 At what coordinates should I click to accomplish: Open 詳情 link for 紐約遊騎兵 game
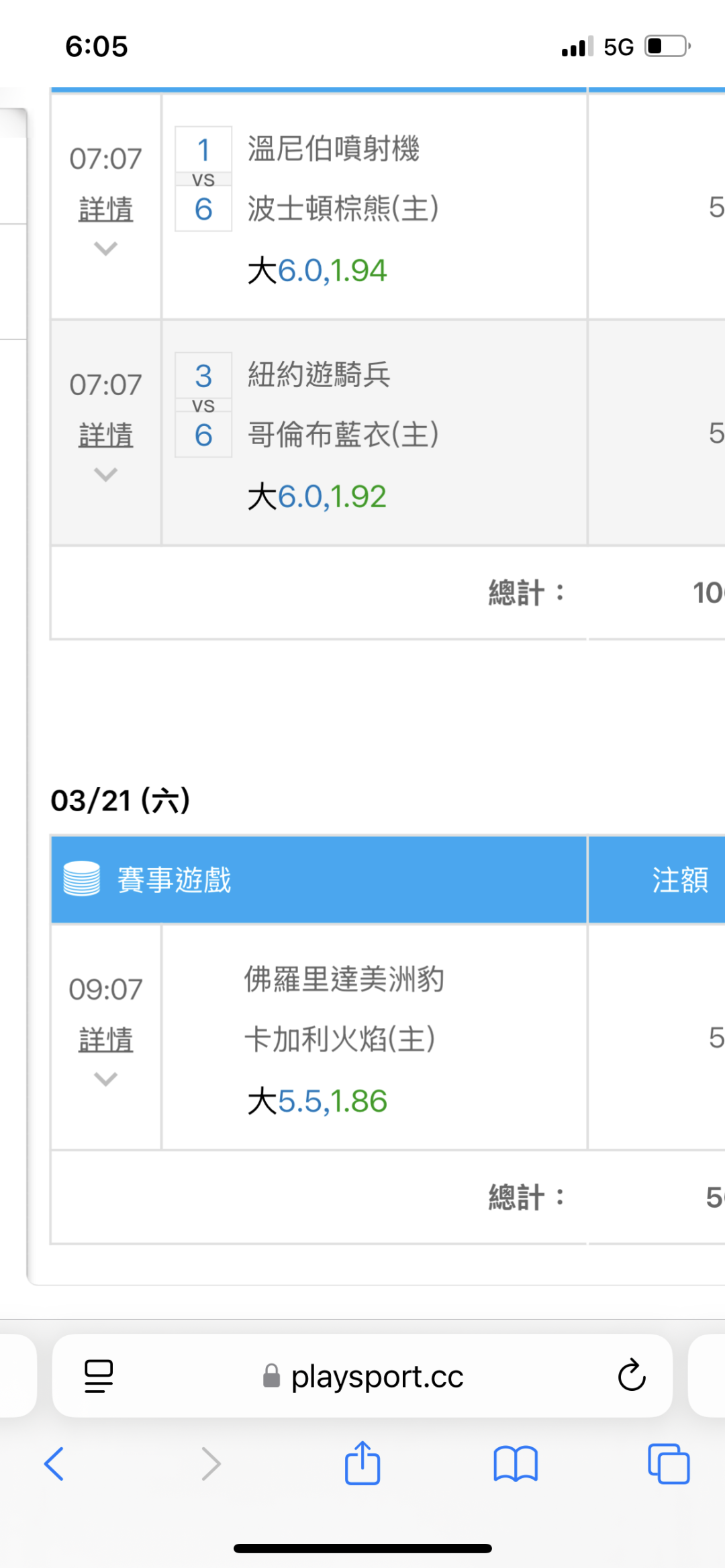(x=105, y=435)
